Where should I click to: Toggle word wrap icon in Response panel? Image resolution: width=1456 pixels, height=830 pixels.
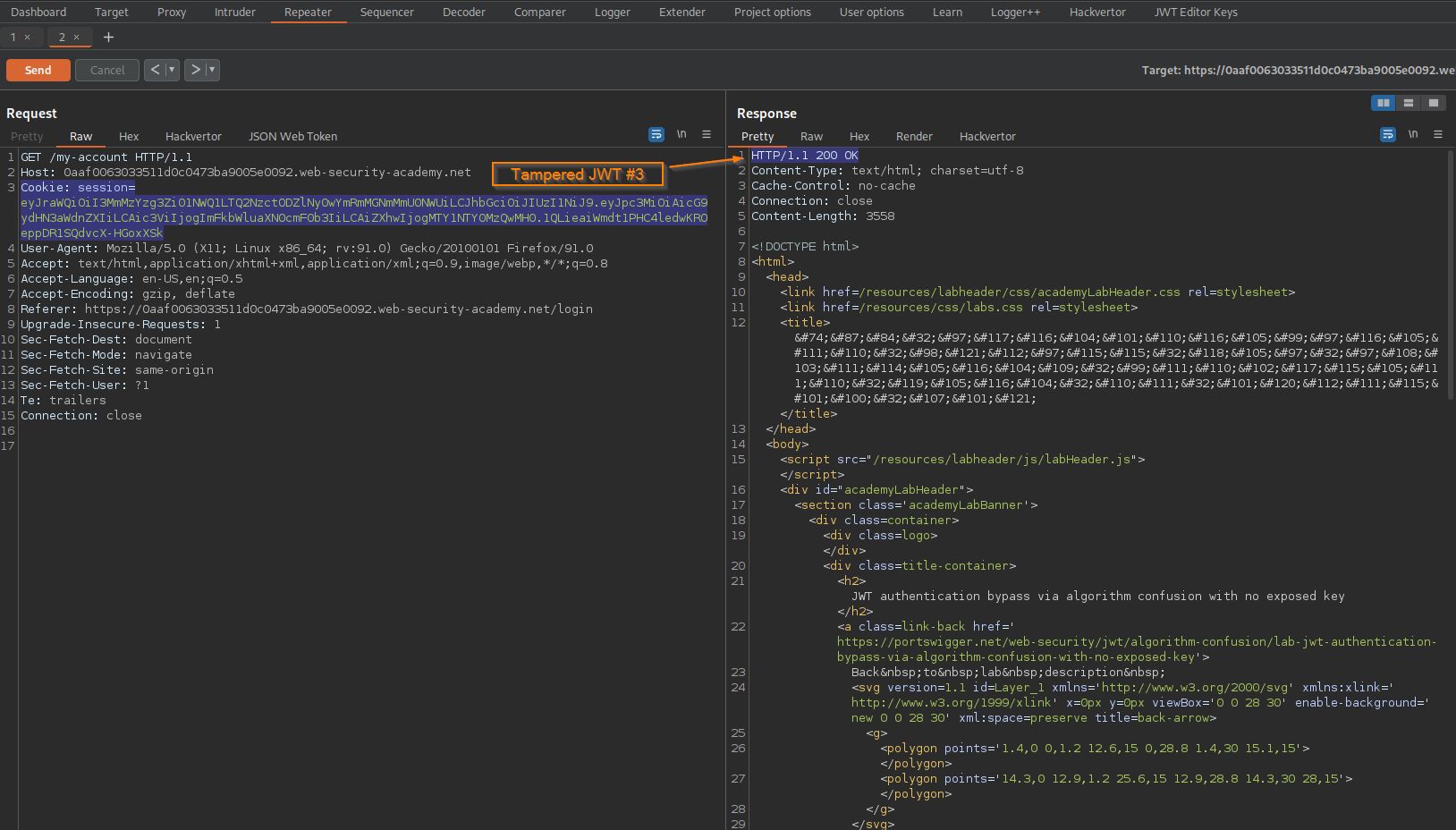tap(1388, 134)
